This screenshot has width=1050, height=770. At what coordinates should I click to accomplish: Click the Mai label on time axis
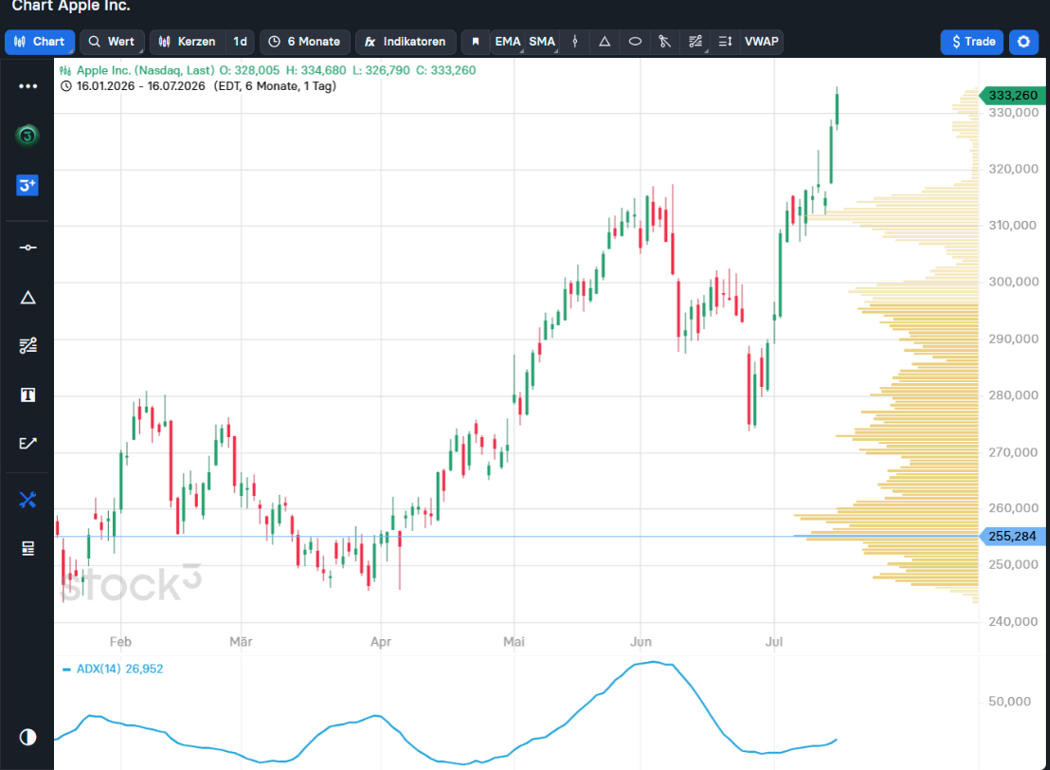[514, 641]
